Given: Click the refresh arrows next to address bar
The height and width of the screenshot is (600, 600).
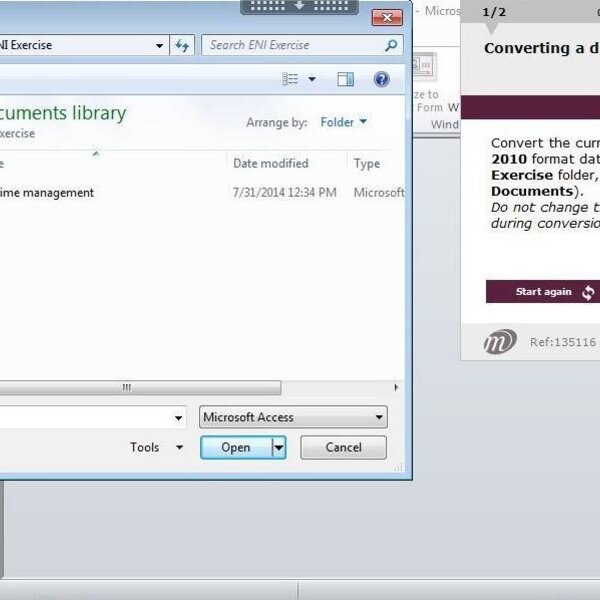Looking at the screenshot, I should [182, 45].
